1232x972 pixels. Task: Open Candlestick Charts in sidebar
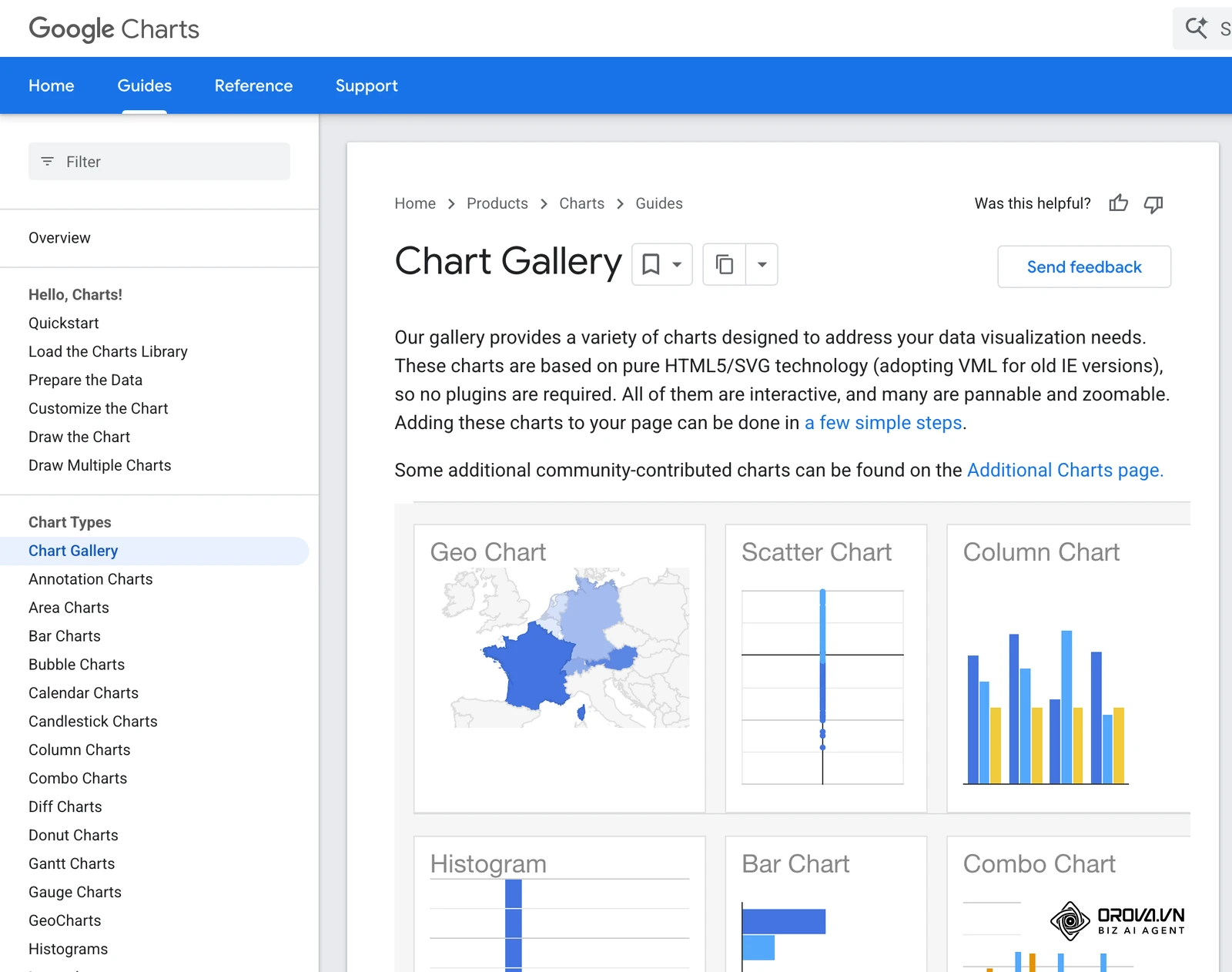pyautogui.click(x=93, y=722)
